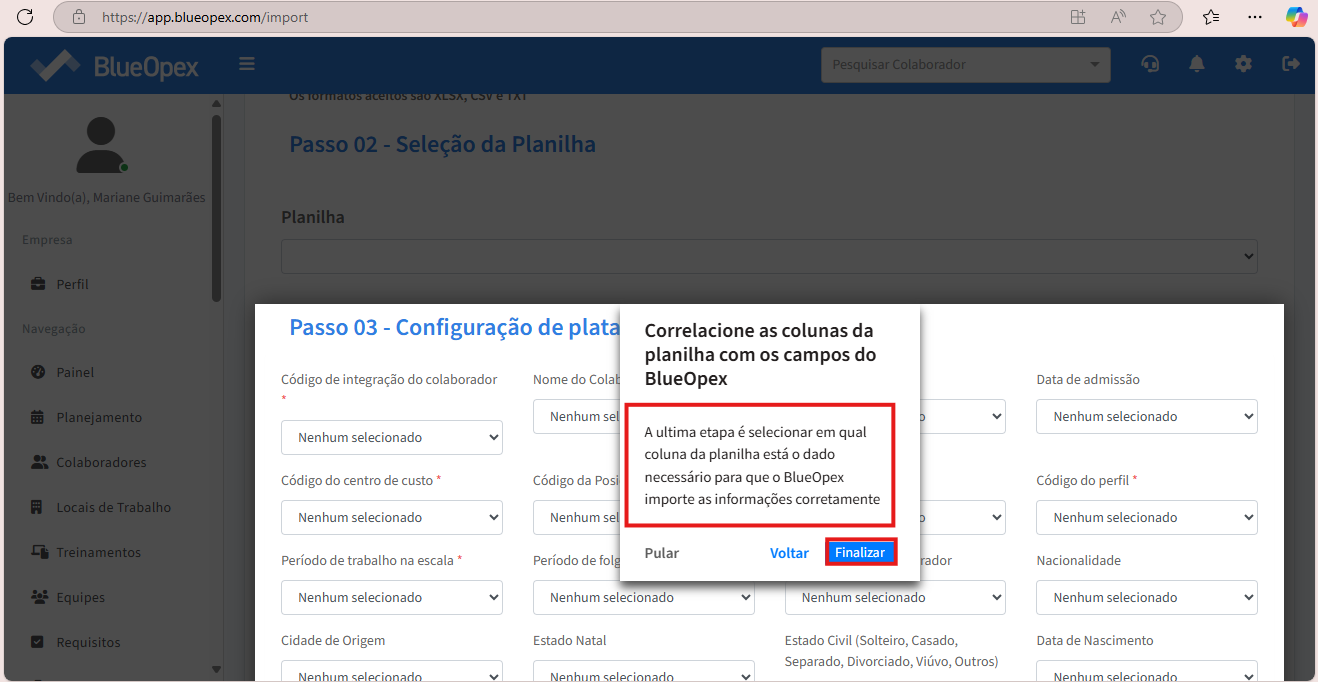Add page to favorites star icon

[1158, 17]
